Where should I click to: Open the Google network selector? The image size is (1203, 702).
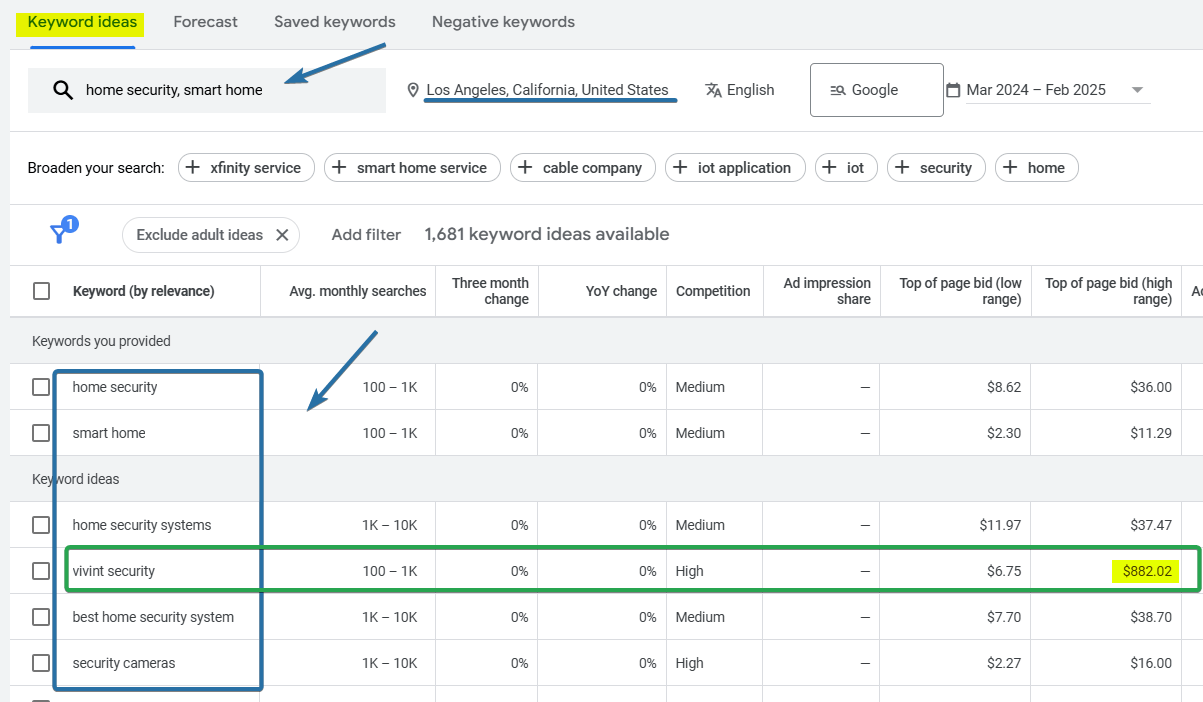(x=876, y=89)
